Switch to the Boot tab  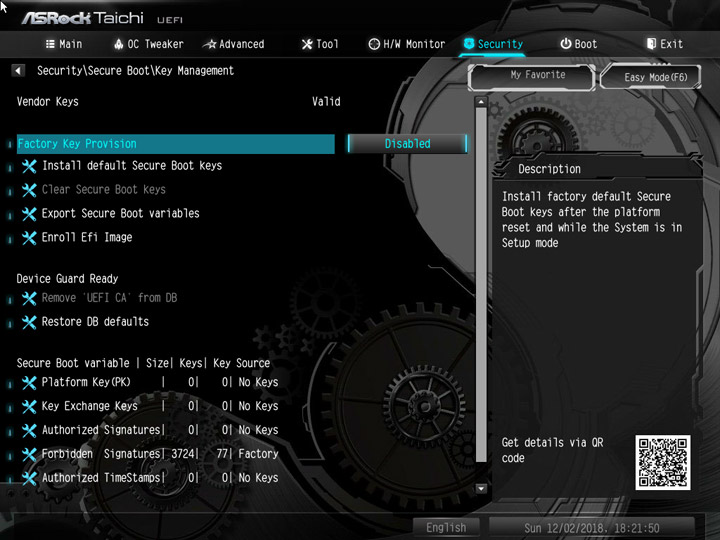click(x=579, y=44)
